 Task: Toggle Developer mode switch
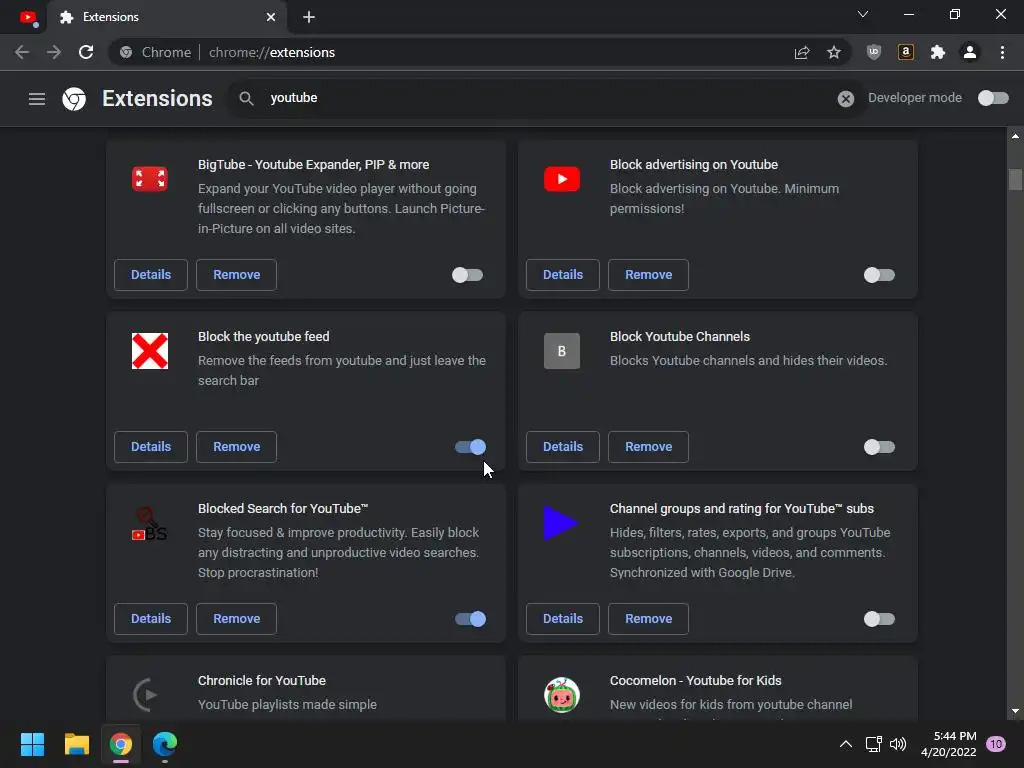993,98
